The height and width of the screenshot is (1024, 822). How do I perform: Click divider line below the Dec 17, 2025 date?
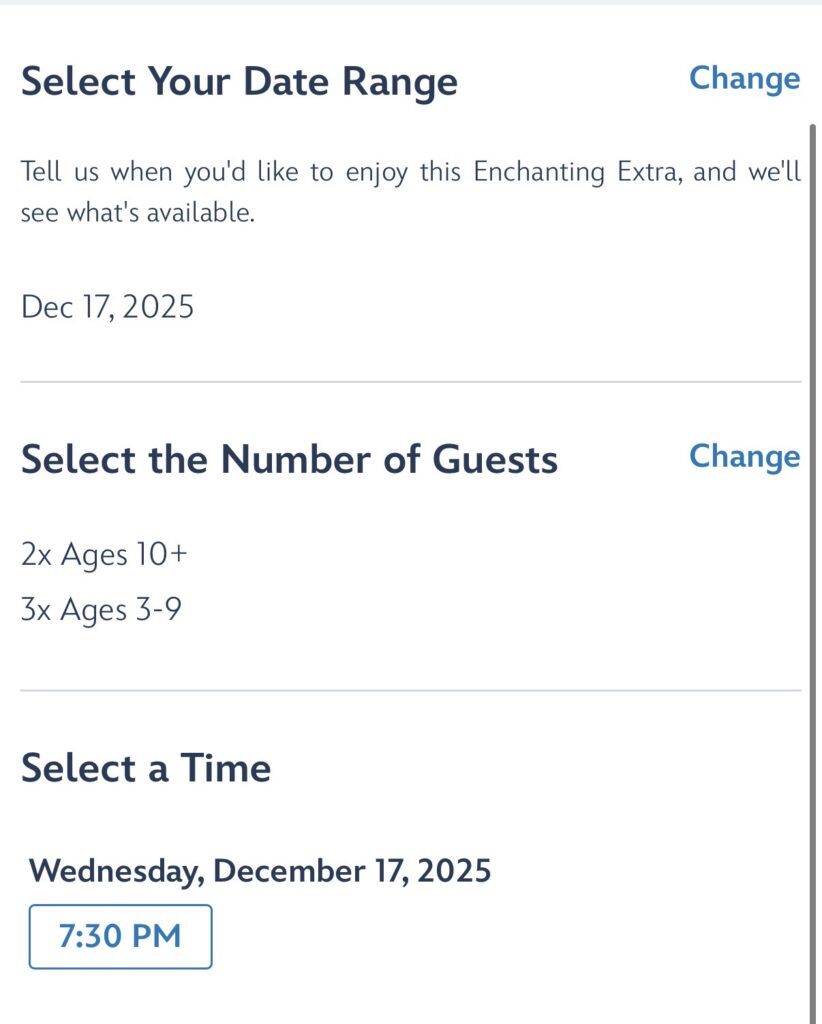tap(410, 382)
